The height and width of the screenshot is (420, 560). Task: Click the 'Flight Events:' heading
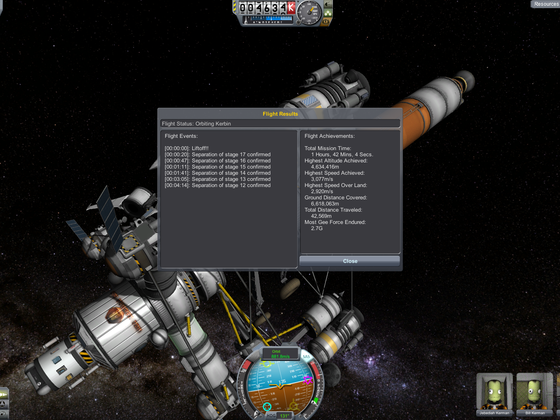(181, 136)
